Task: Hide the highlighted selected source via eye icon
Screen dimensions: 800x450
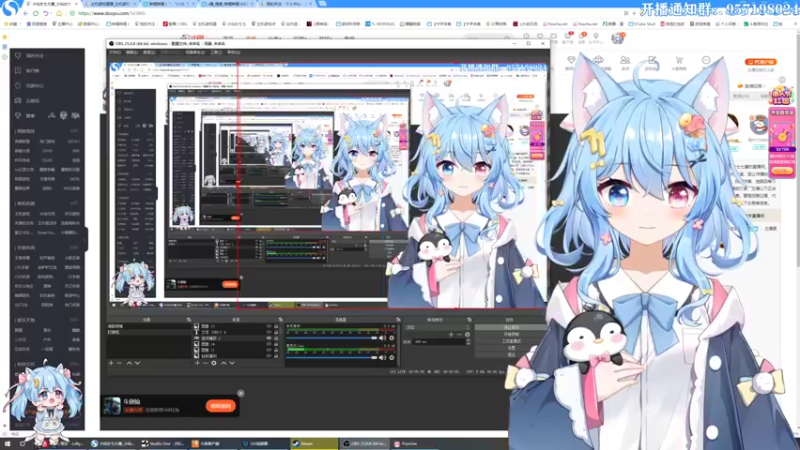Action: 269,338
